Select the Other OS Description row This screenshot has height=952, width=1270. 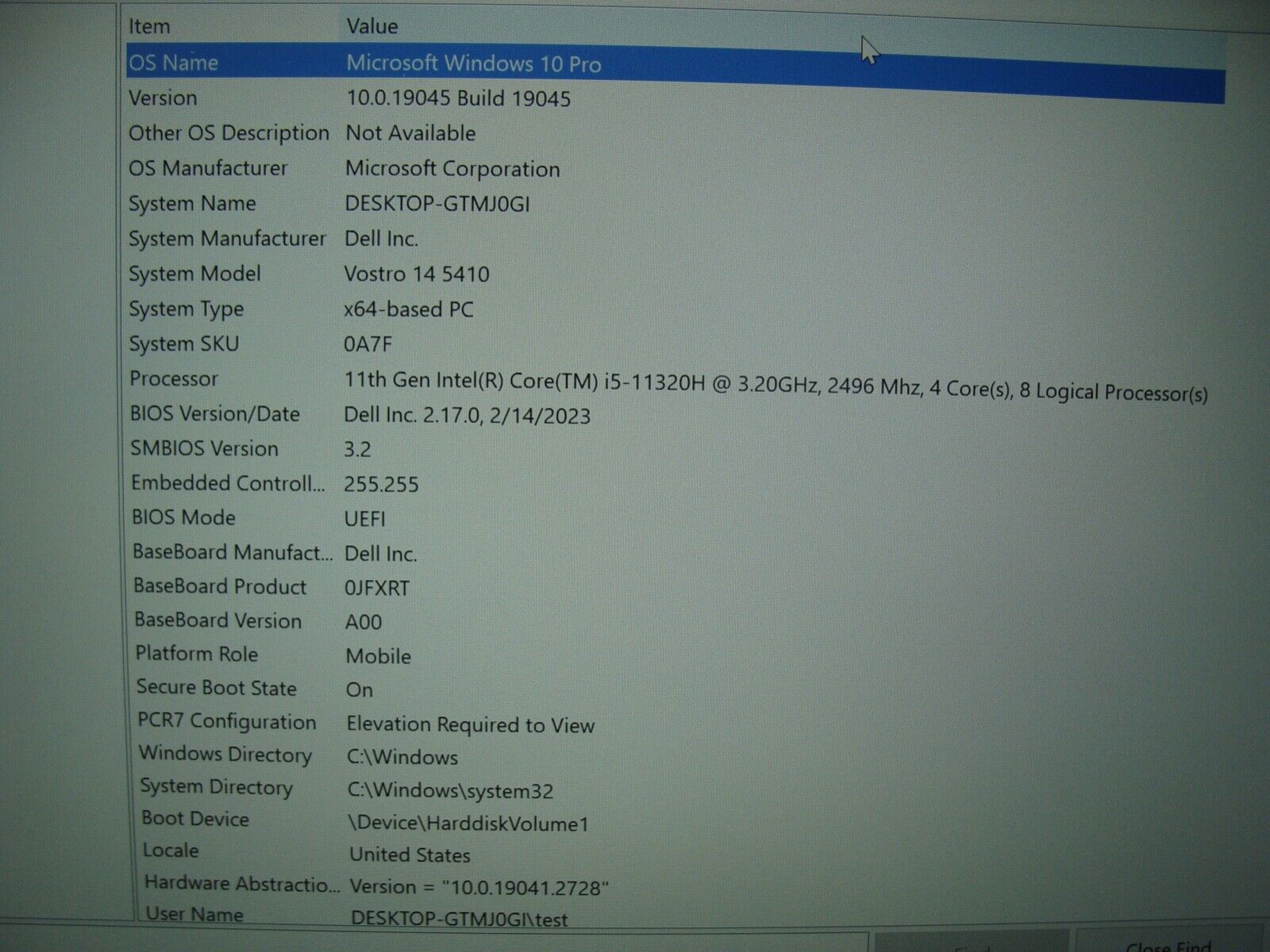(x=229, y=133)
